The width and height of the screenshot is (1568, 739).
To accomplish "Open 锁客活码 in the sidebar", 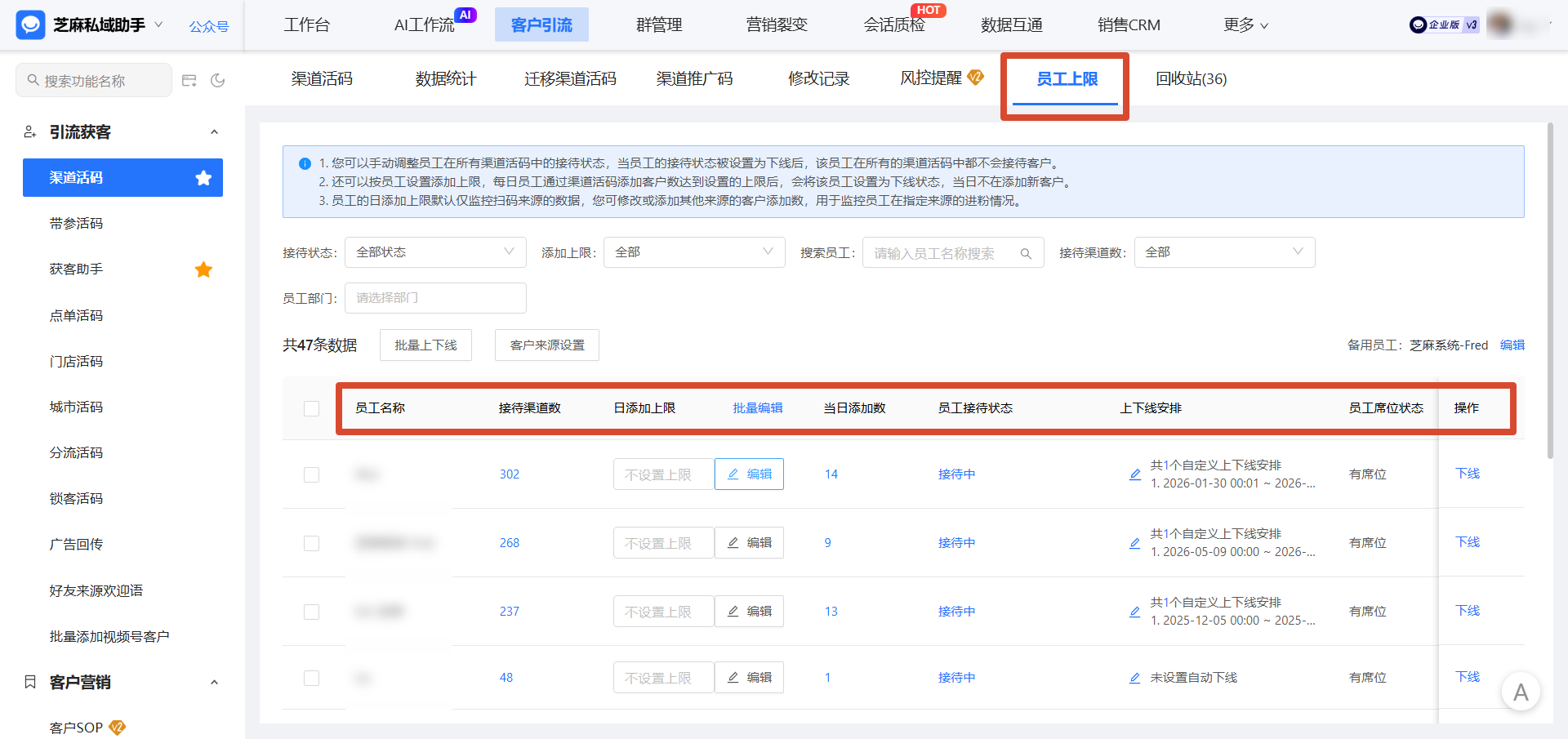I will tap(76, 498).
